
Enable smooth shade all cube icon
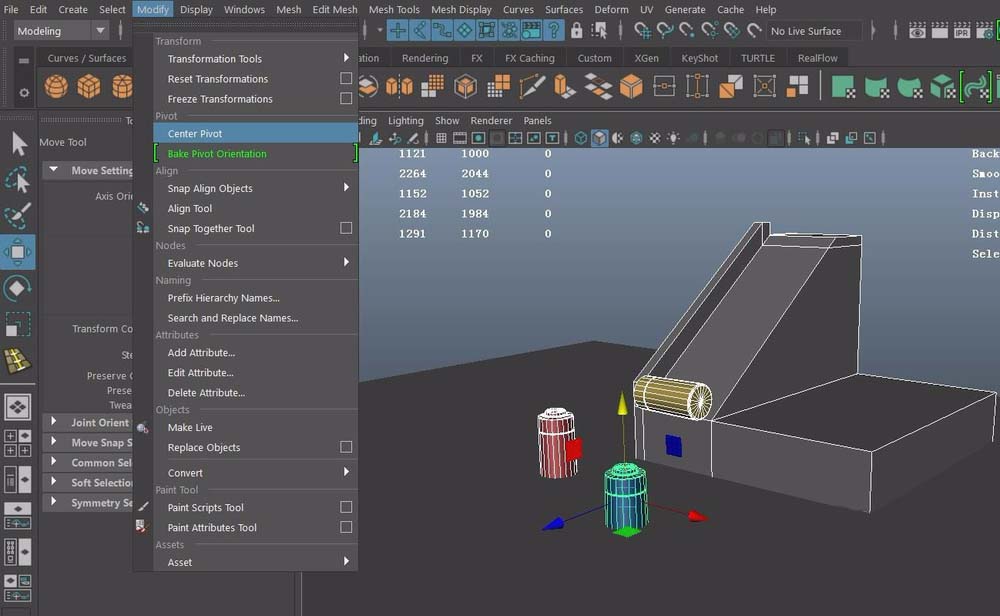(599, 138)
